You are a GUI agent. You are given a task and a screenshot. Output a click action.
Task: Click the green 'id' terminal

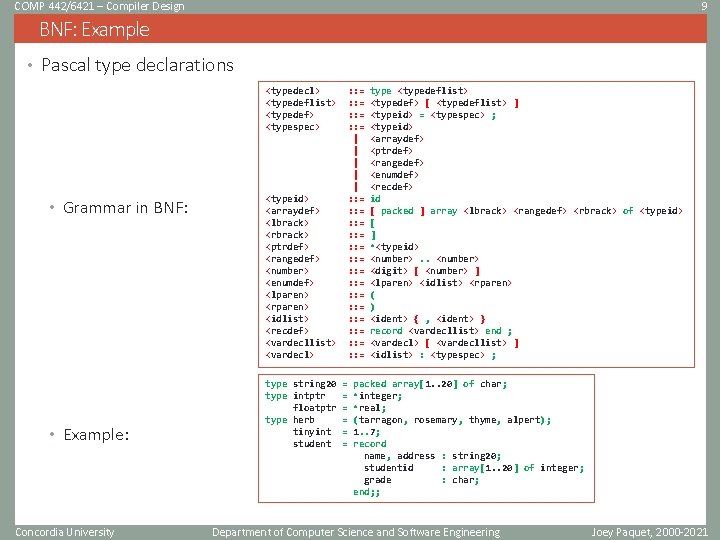(376, 199)
